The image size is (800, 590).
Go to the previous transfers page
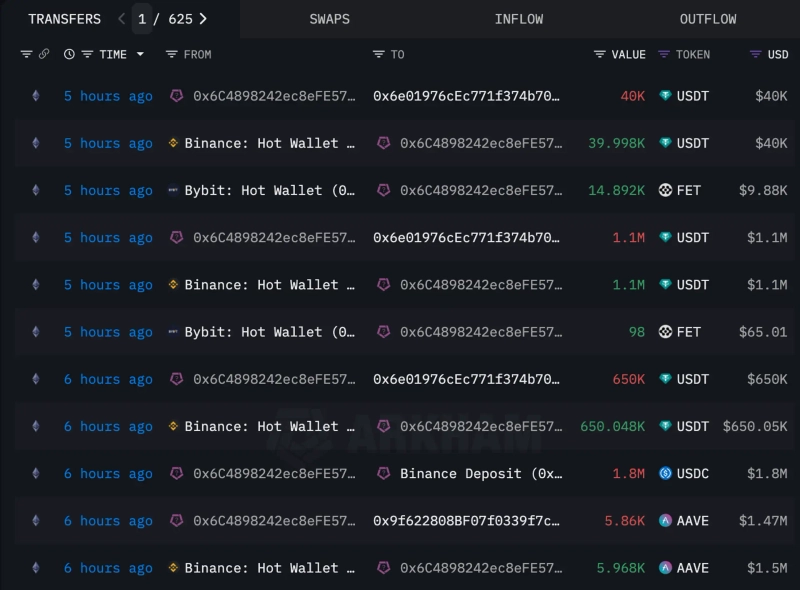(x=121, y=19)
